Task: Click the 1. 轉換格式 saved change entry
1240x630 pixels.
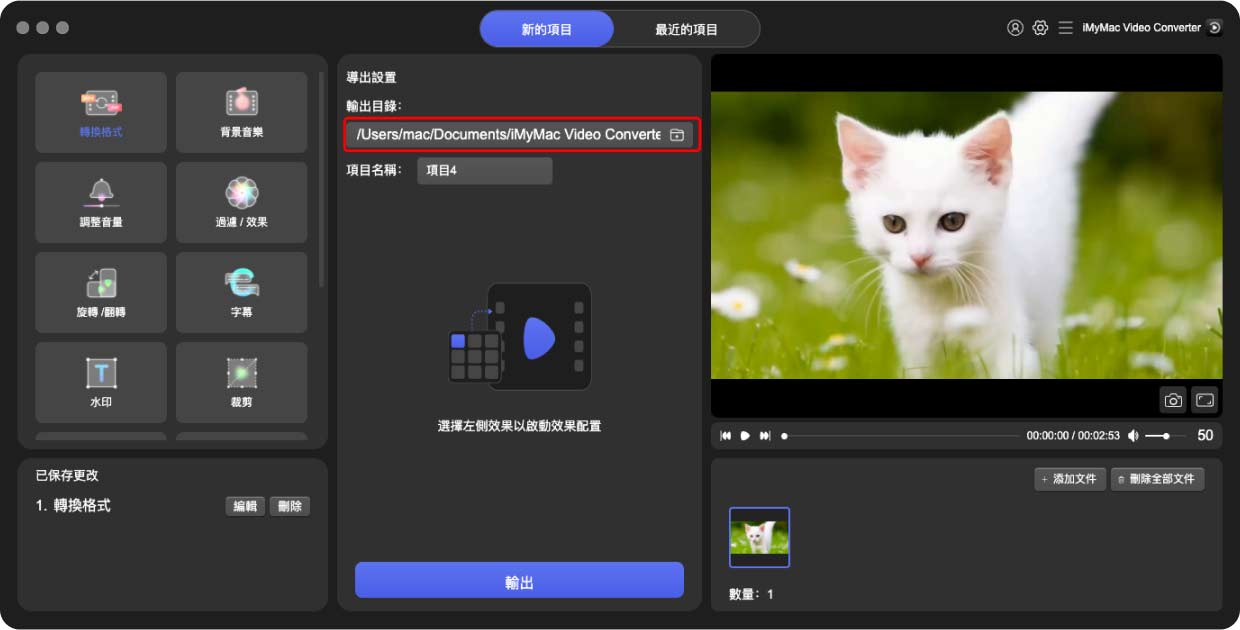Action: click(x=73, y=506)
